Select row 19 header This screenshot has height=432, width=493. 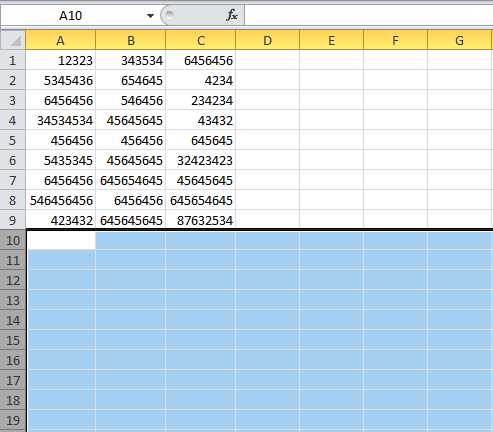click(13, 420)
